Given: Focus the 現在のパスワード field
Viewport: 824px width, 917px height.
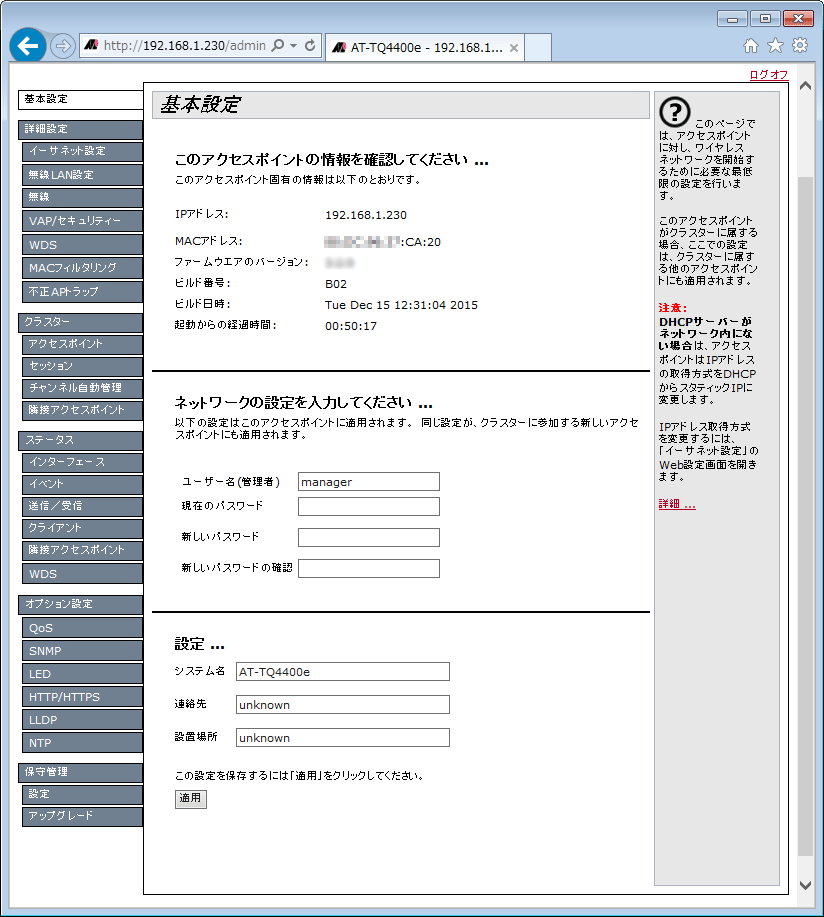Looking at the screenshot, I should [369, 506].
